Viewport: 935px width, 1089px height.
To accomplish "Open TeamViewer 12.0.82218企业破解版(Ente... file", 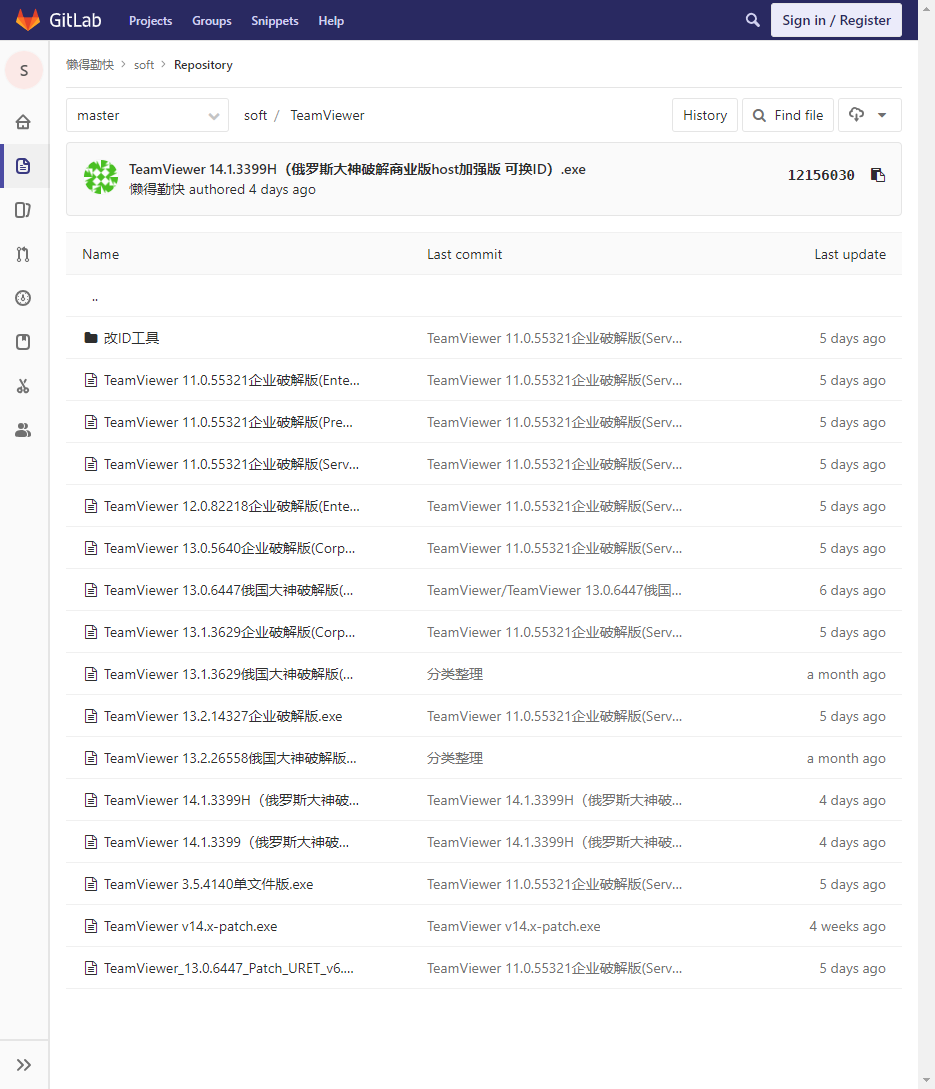I will click(x=231, y=506).
